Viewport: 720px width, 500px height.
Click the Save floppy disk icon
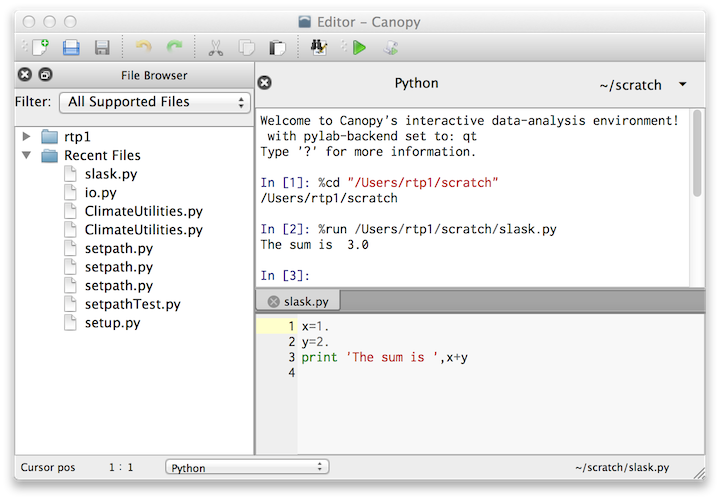coord(101,47)
